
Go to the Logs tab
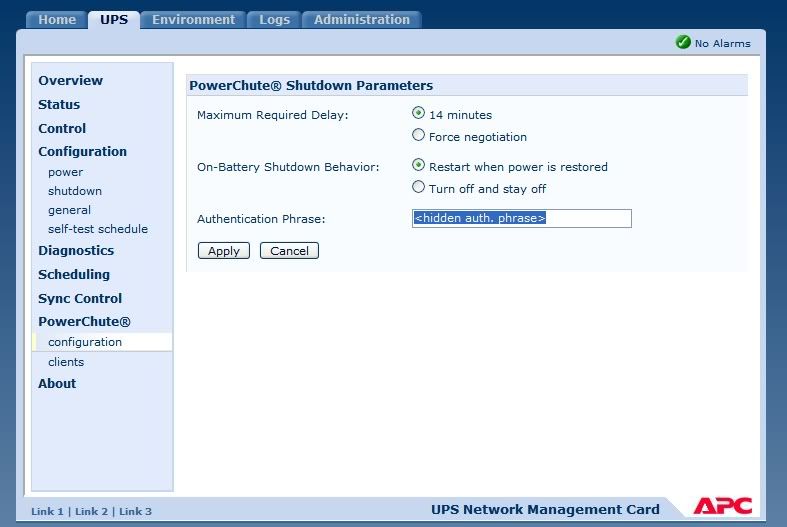[x=274, y=20]
